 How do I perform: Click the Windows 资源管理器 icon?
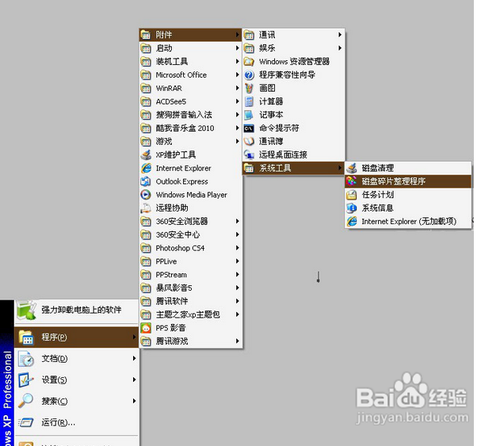point(249,61)
